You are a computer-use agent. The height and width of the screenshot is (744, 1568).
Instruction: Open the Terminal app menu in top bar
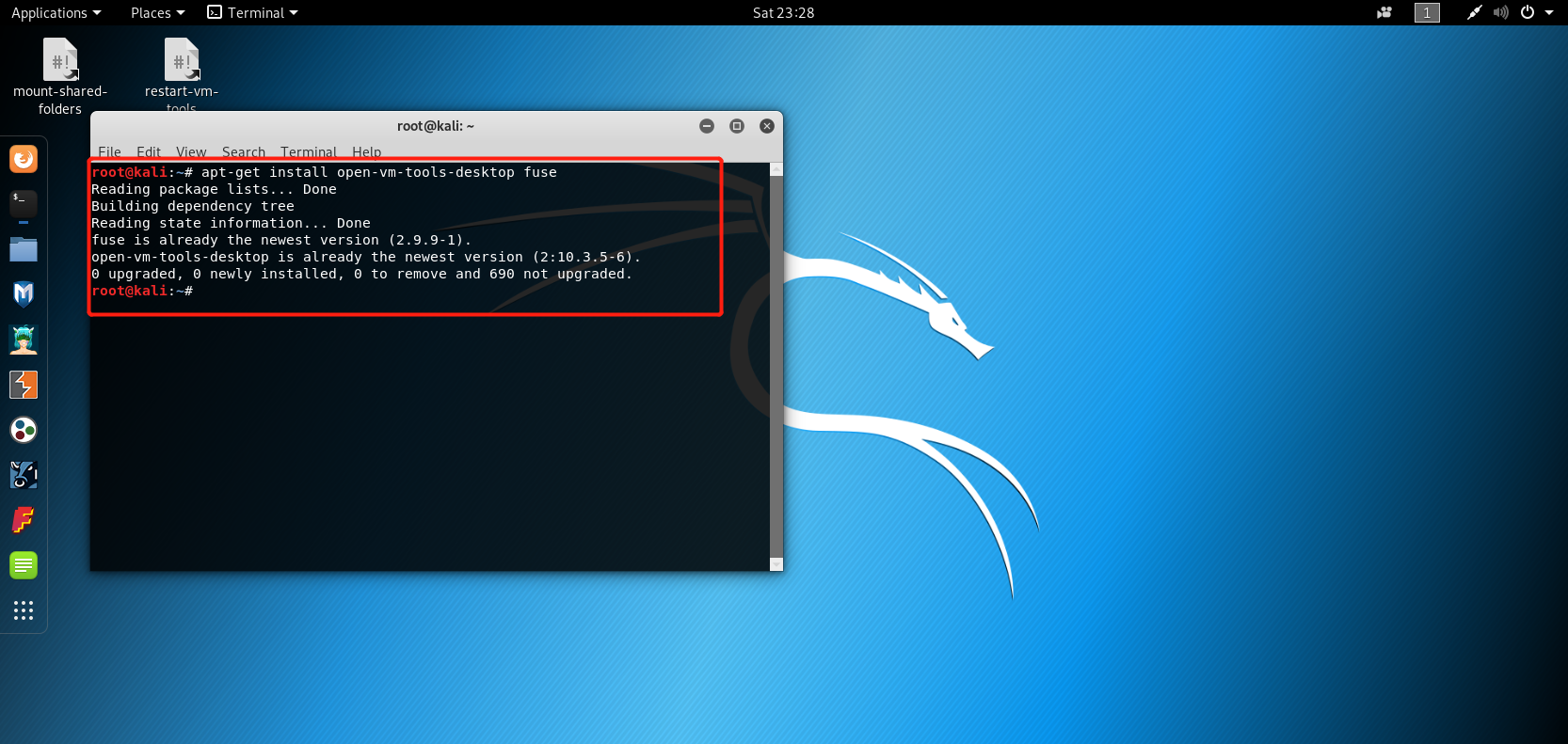tap(252, 12)
